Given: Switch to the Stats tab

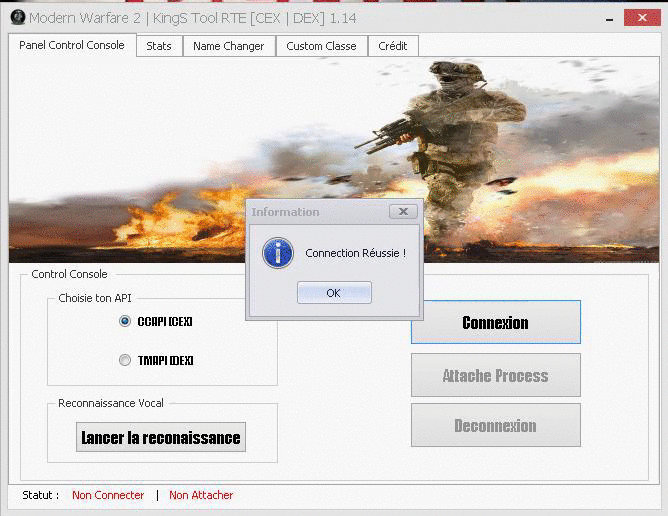Looking at the screenshot, I should click(x=159, y=46).
